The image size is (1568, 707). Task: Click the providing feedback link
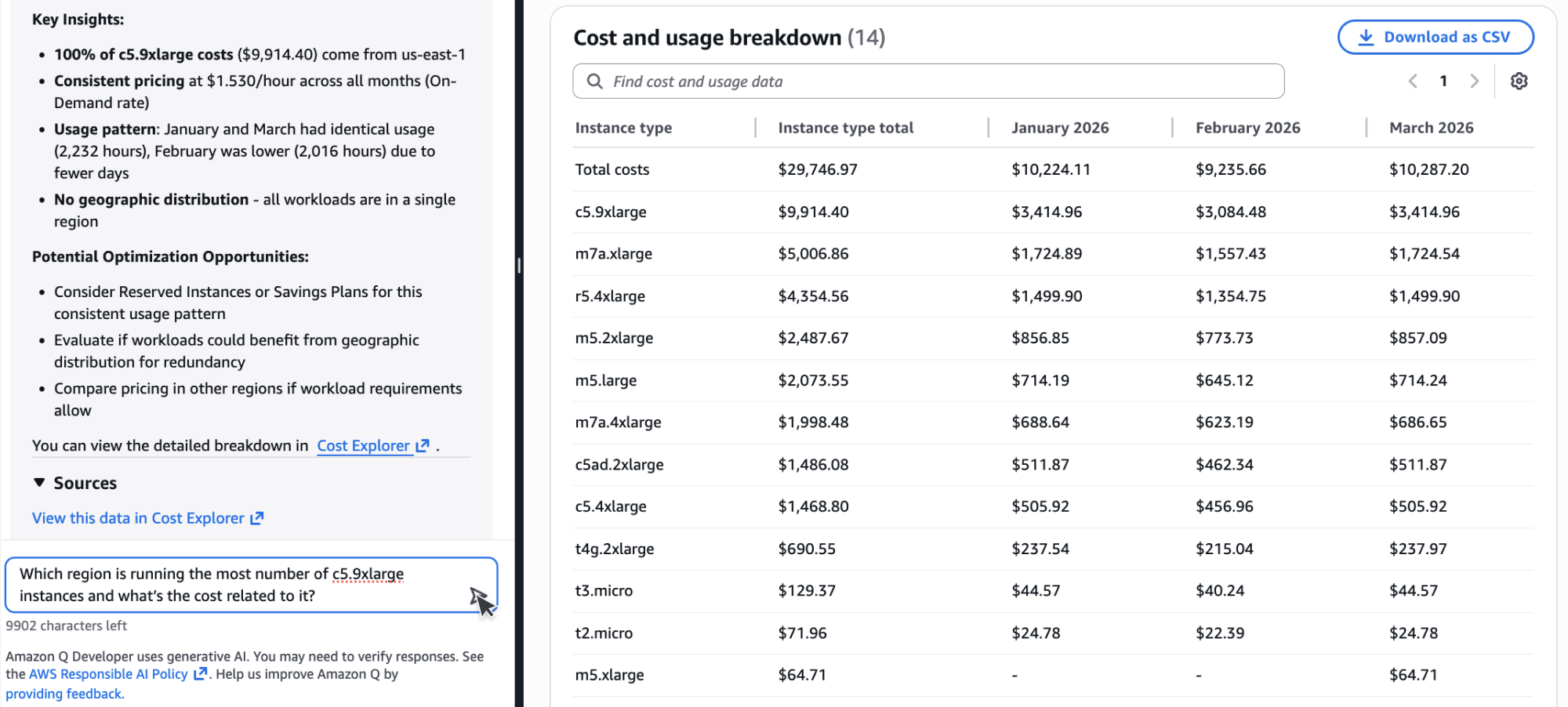point(65,693)
